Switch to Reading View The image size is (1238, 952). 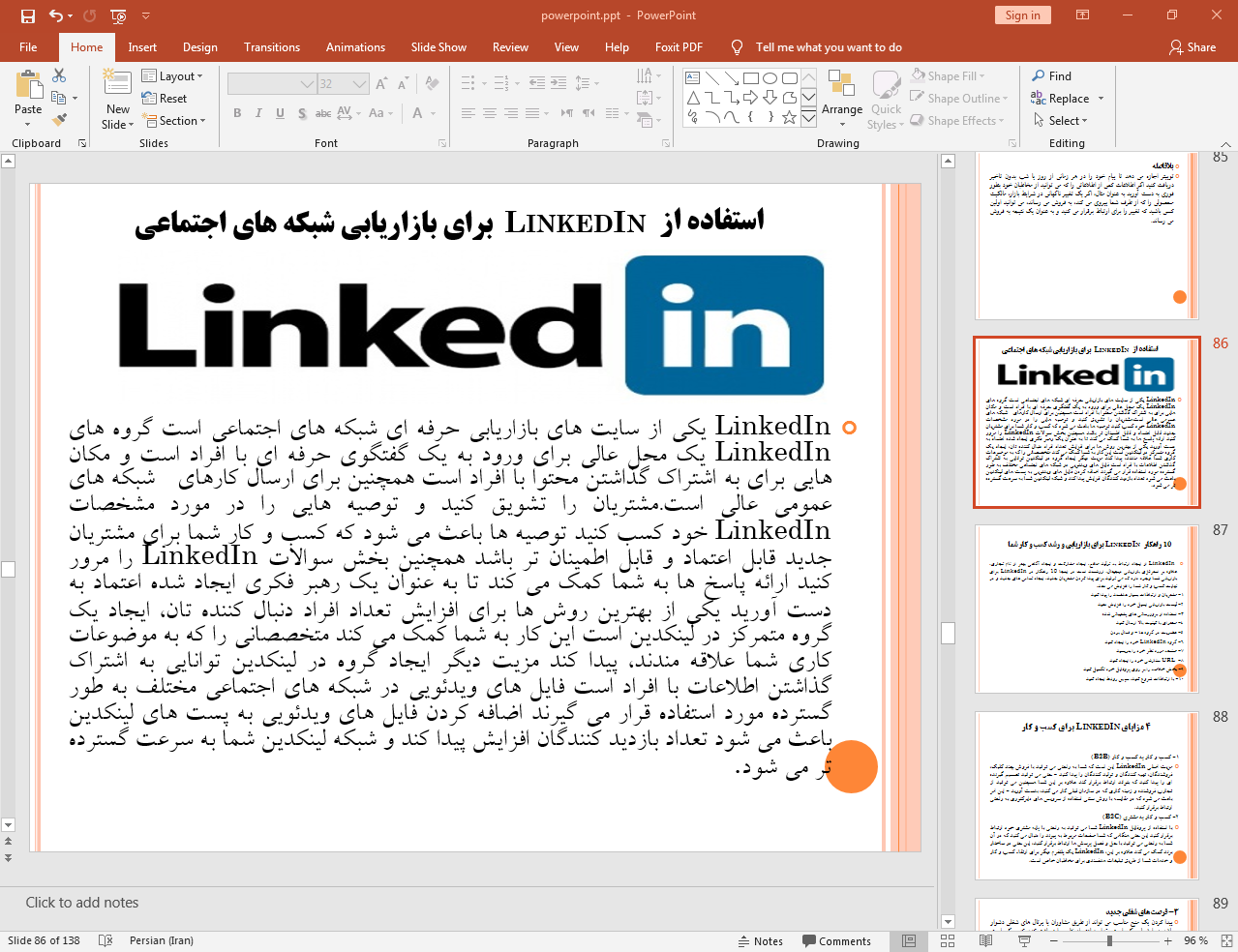pyautogui.click(x=985, y=940)
